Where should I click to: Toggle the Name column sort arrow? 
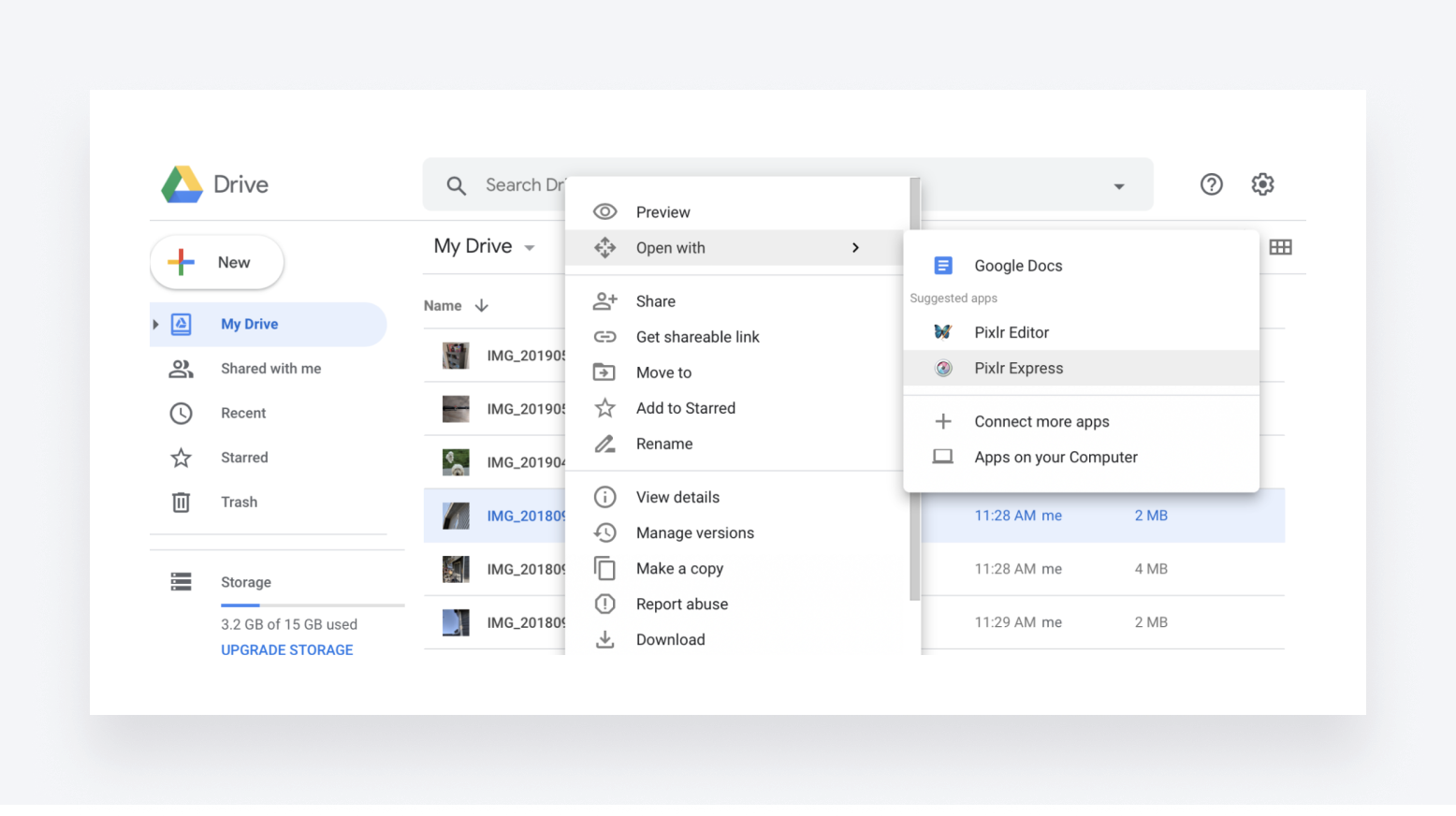(480, 305)
